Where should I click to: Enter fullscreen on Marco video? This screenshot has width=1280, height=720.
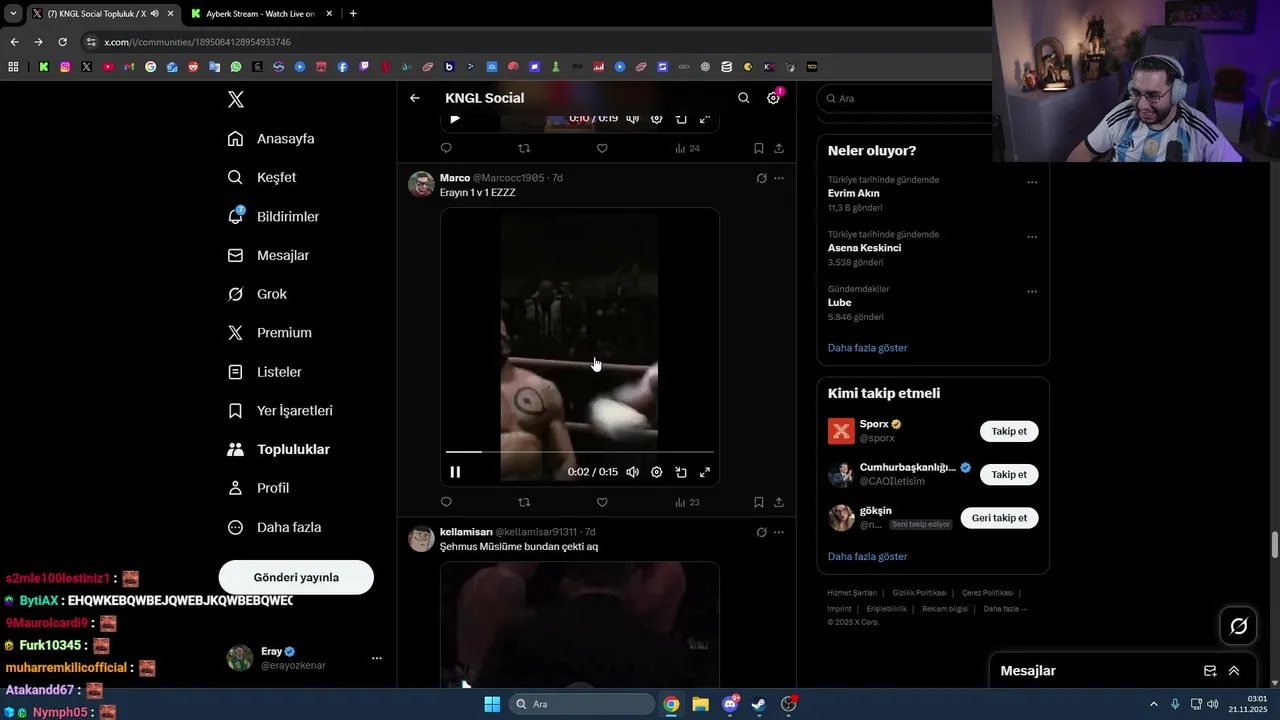[x=705, y=472]
